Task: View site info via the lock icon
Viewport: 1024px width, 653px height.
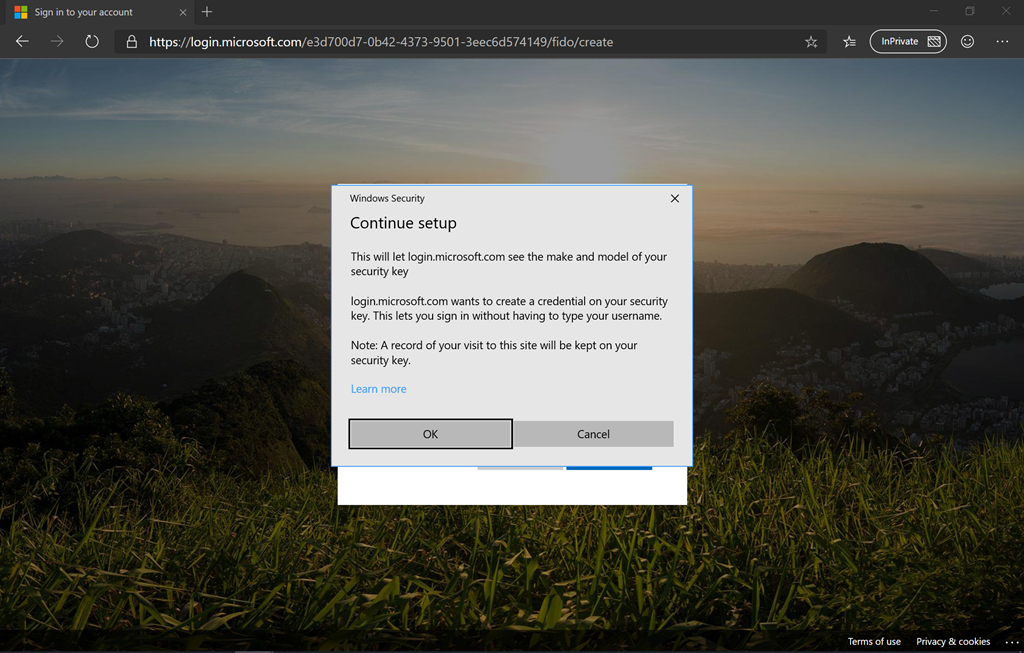Action: click(x=131, y=42)
